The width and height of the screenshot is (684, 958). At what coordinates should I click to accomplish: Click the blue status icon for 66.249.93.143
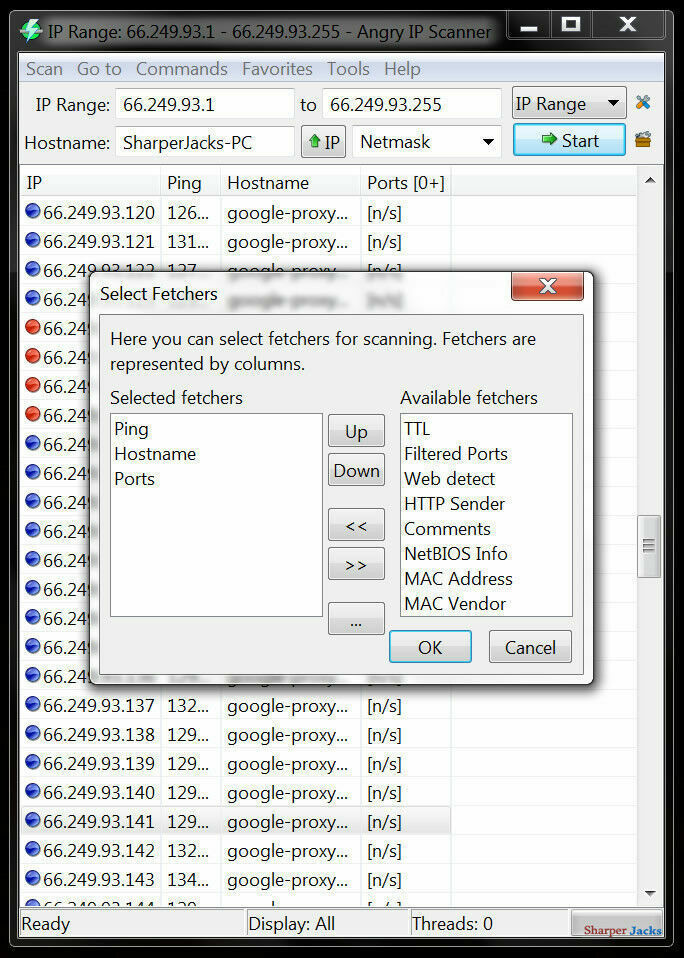coord(32,879)
